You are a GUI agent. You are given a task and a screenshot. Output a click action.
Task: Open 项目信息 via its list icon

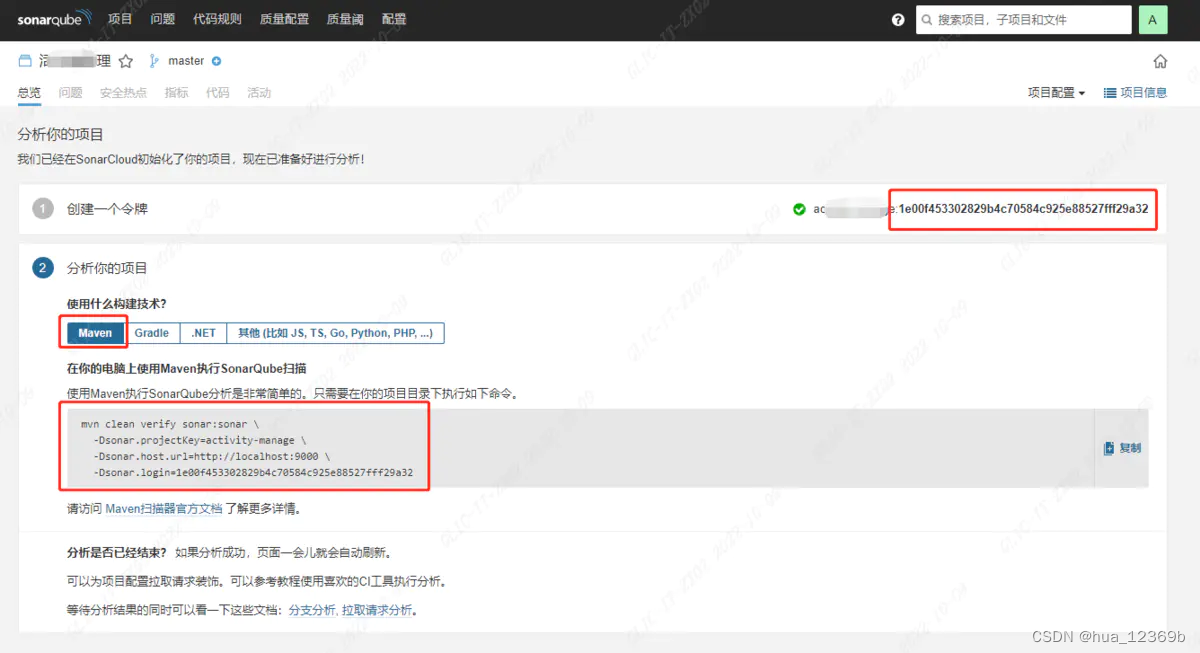(1110, 92)
